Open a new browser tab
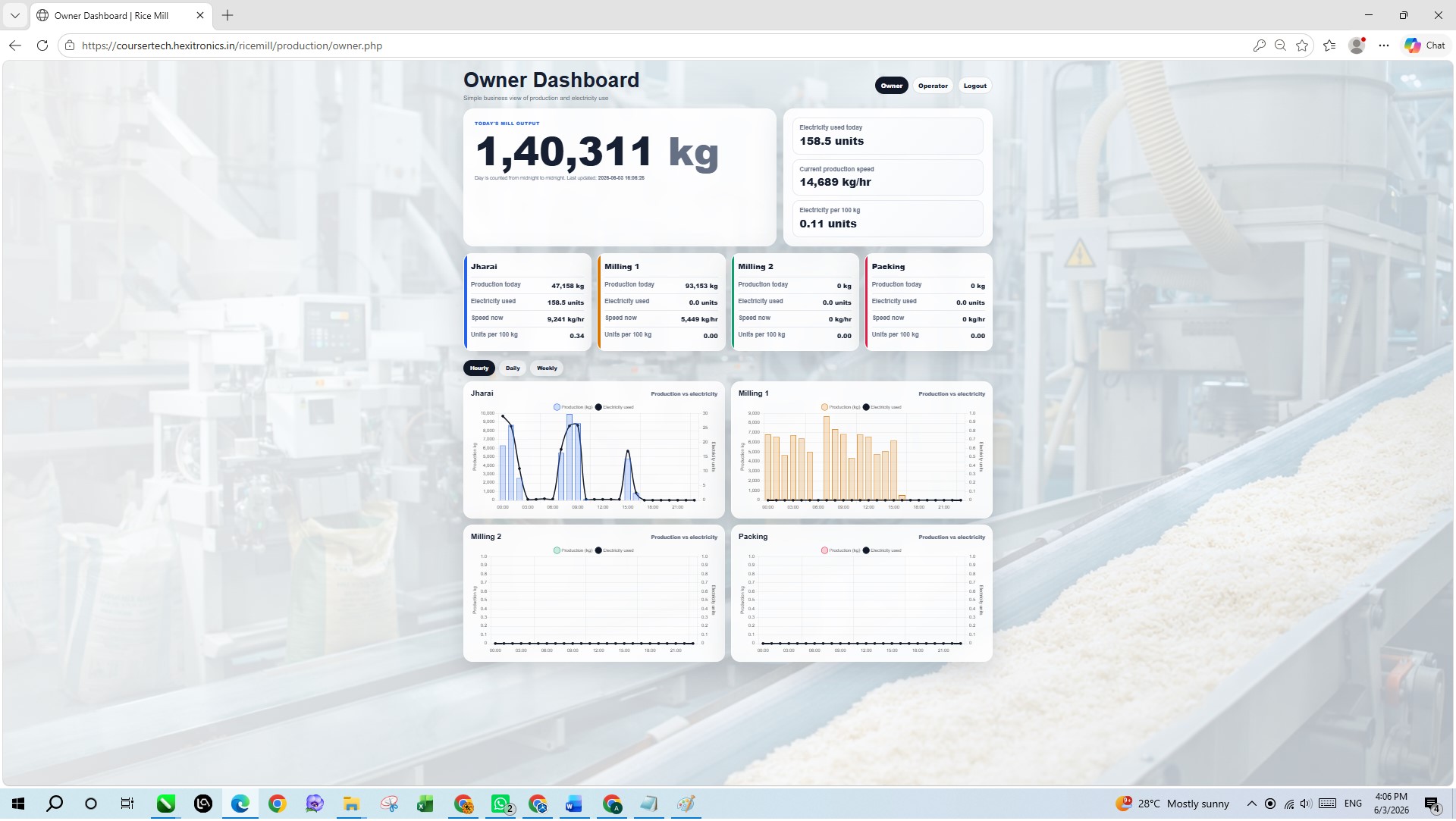Viewport: 1456px width, 821px height. (227, 15)
